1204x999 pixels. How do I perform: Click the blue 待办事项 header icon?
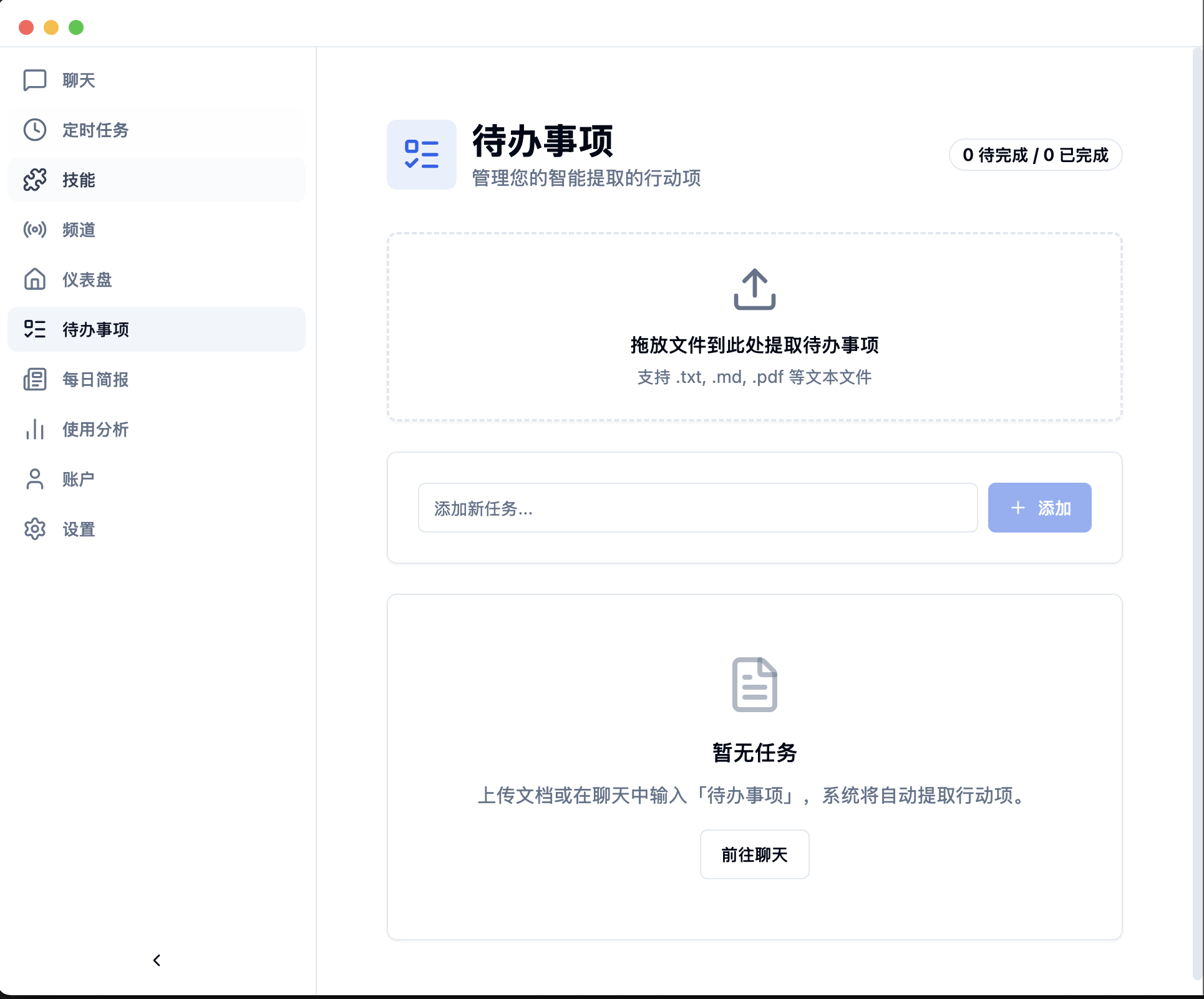pos(421,155)
